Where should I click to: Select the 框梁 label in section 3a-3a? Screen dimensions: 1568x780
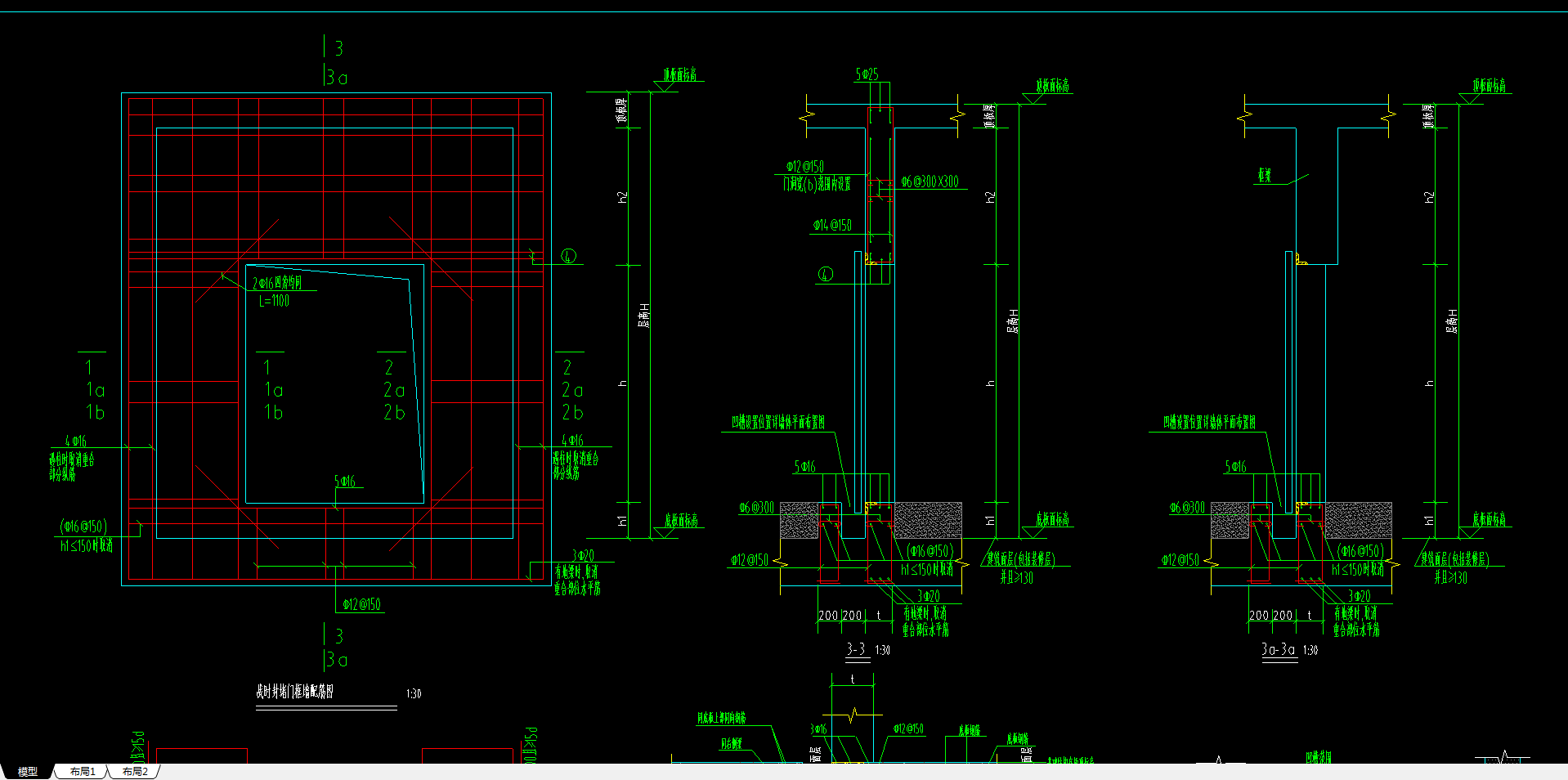tap(1265, 175)
